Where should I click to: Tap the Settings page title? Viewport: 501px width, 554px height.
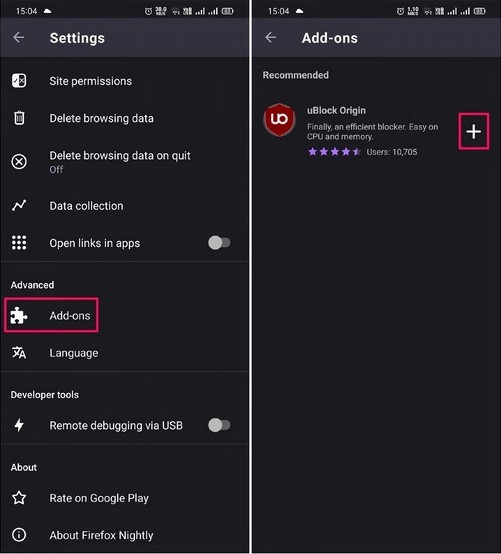tap(77, 38)
